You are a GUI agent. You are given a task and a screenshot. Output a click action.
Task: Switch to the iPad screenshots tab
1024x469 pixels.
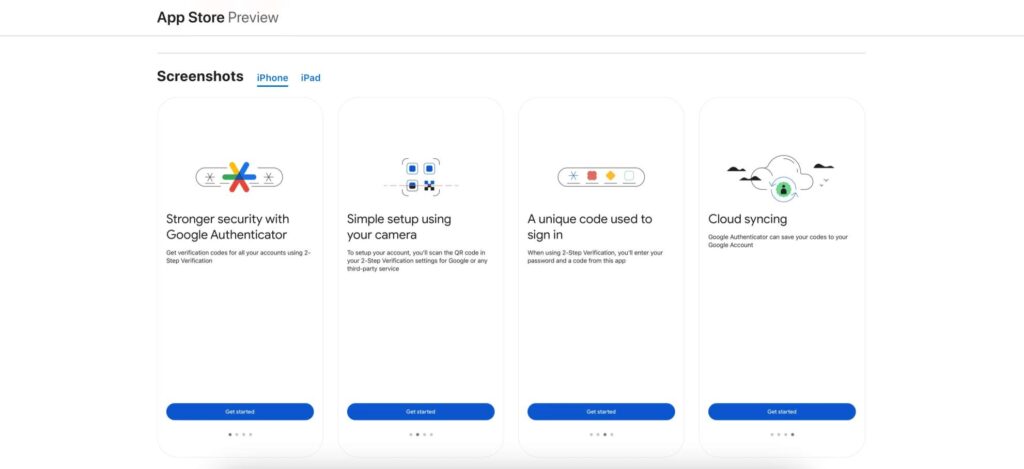point(310,78)
